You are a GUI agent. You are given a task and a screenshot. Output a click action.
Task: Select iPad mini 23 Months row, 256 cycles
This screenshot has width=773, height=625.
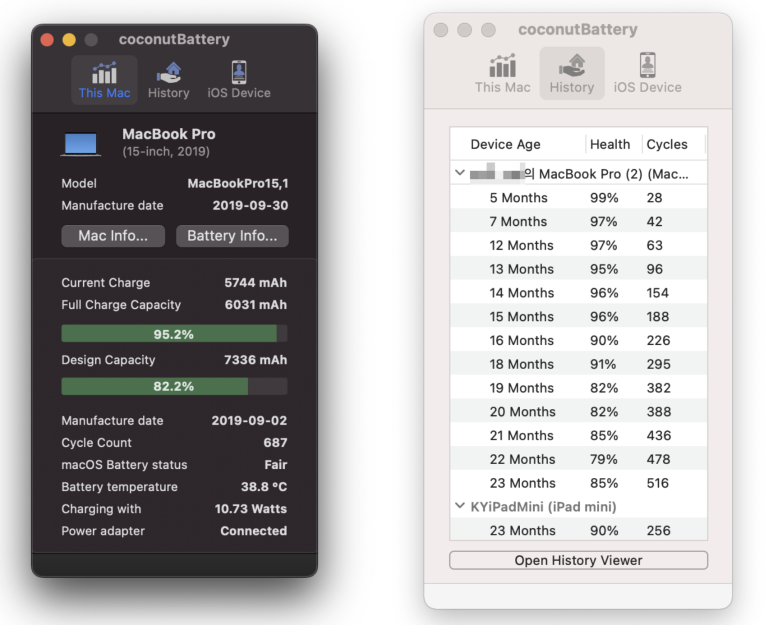click(x=578, y=530)
